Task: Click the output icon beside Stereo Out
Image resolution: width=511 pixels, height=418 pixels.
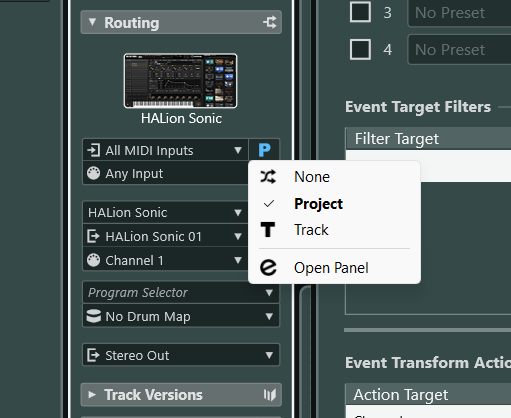Action: point(93,355)
